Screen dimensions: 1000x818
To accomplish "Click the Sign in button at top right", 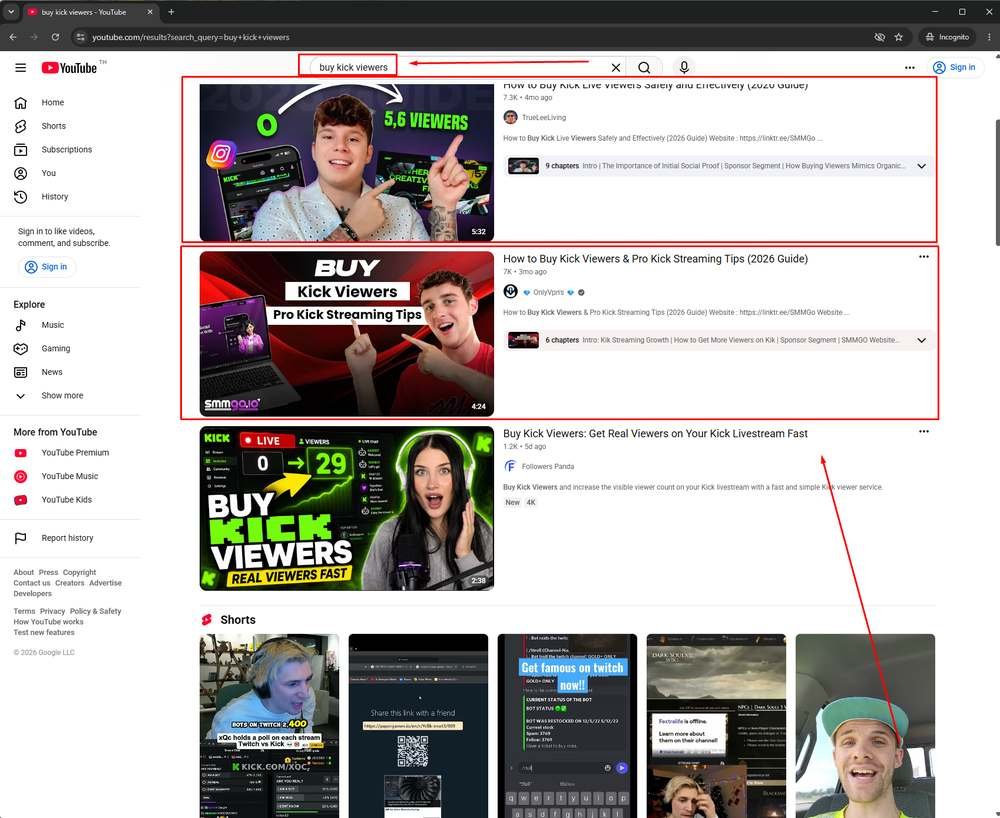I will coord(954,67).
